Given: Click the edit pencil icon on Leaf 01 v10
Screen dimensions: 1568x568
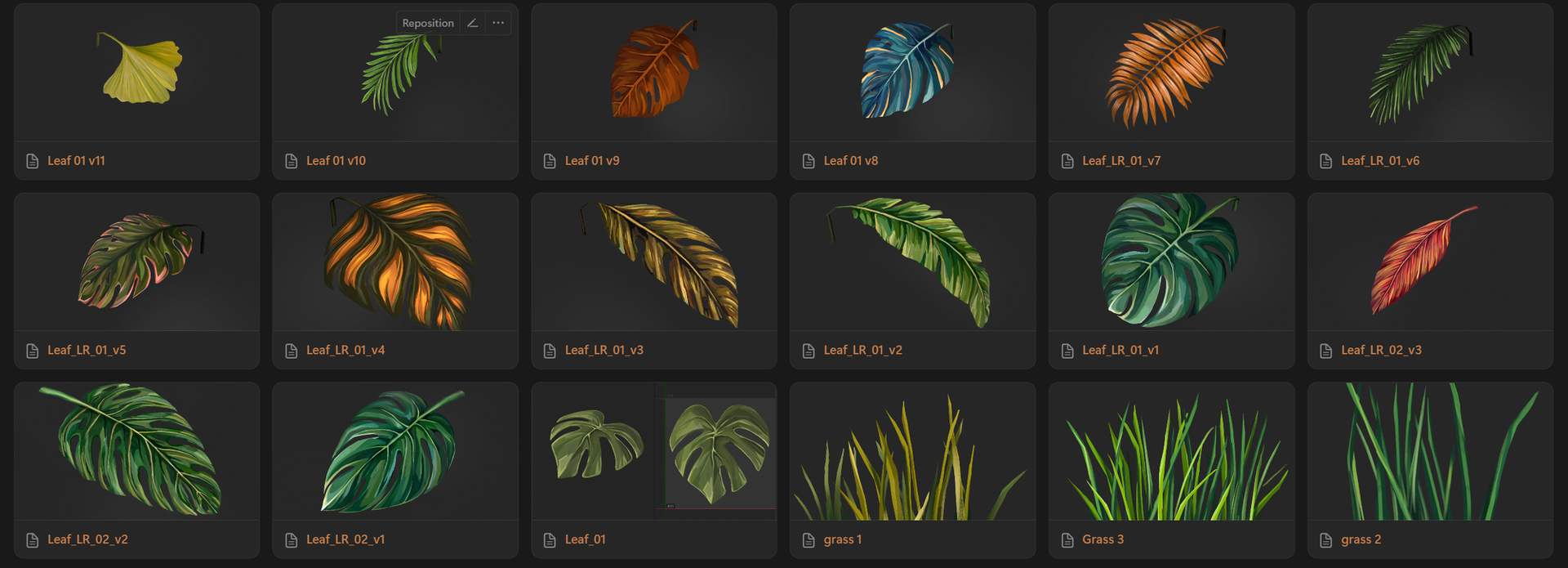Looking at the screenshot, I should point(472,23).
